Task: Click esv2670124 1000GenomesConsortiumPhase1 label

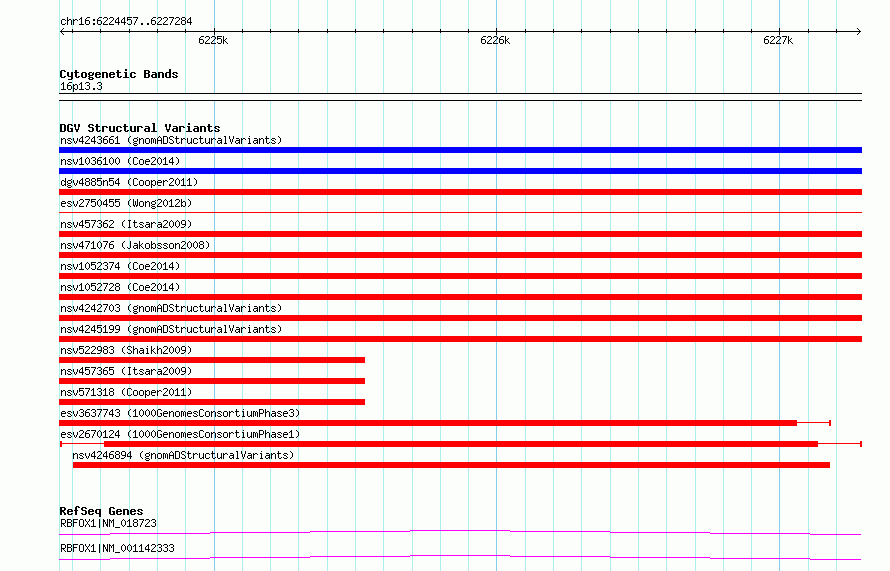Action: pos(180,434)
